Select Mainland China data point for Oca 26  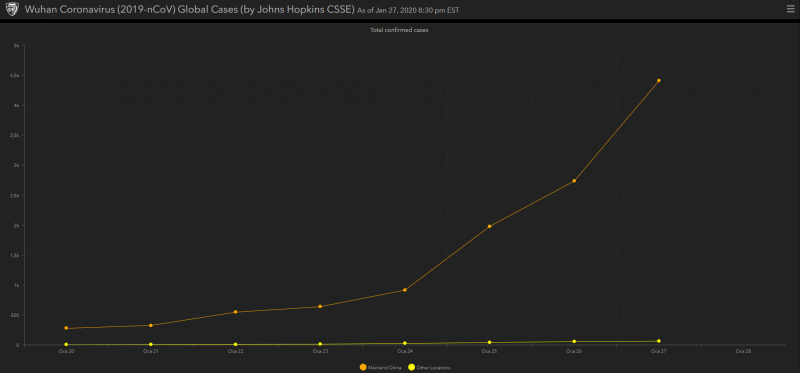(574, 181)
